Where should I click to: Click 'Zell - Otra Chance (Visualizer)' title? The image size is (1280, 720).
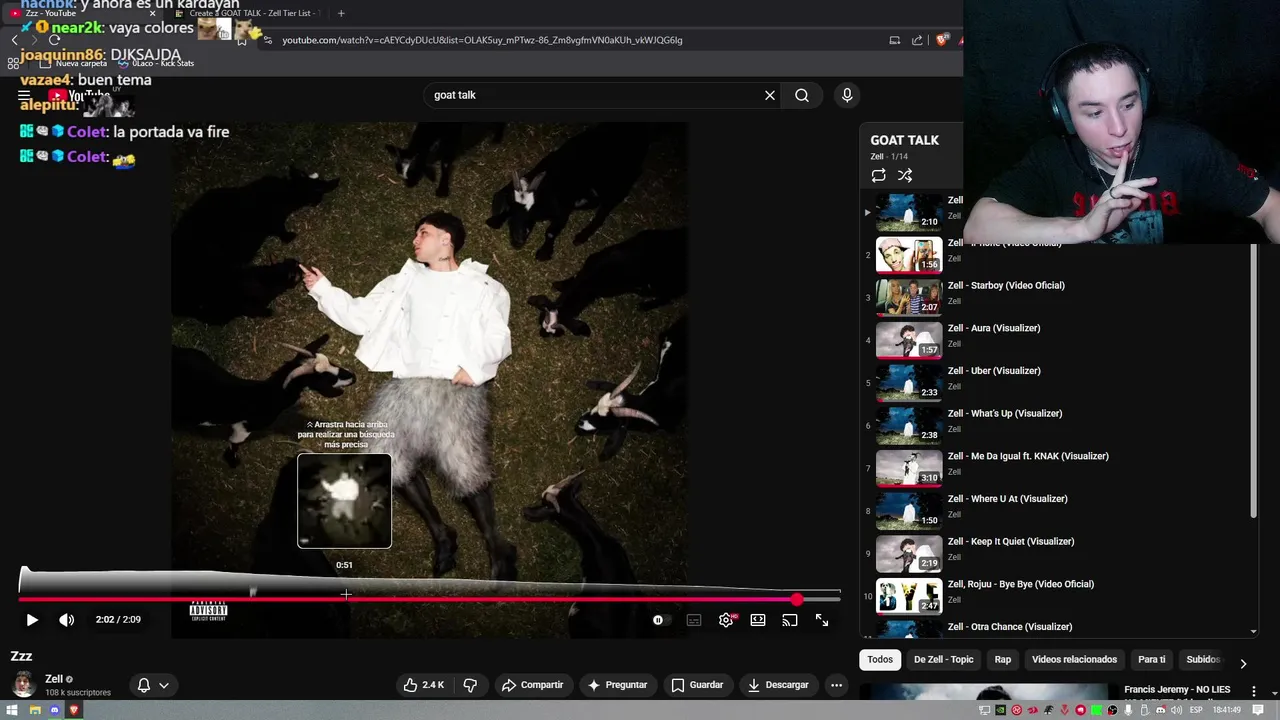click(1010, 627)
